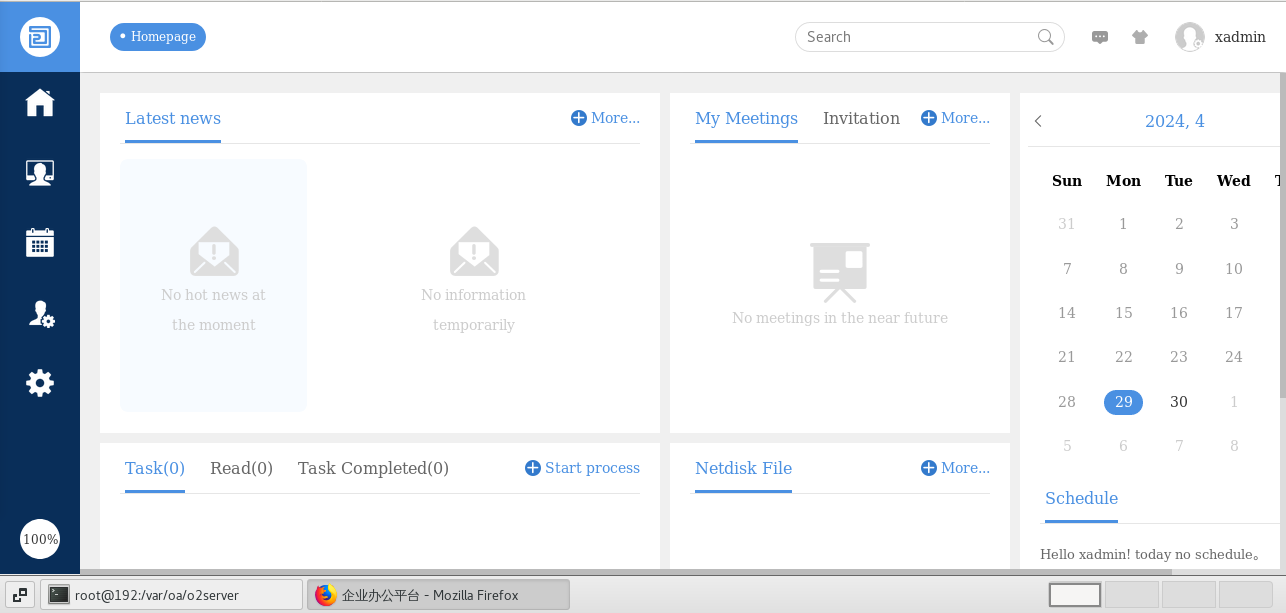1286x613 pixels.
Task: Select date 10 in calendar
Action: pos(1234,269)
